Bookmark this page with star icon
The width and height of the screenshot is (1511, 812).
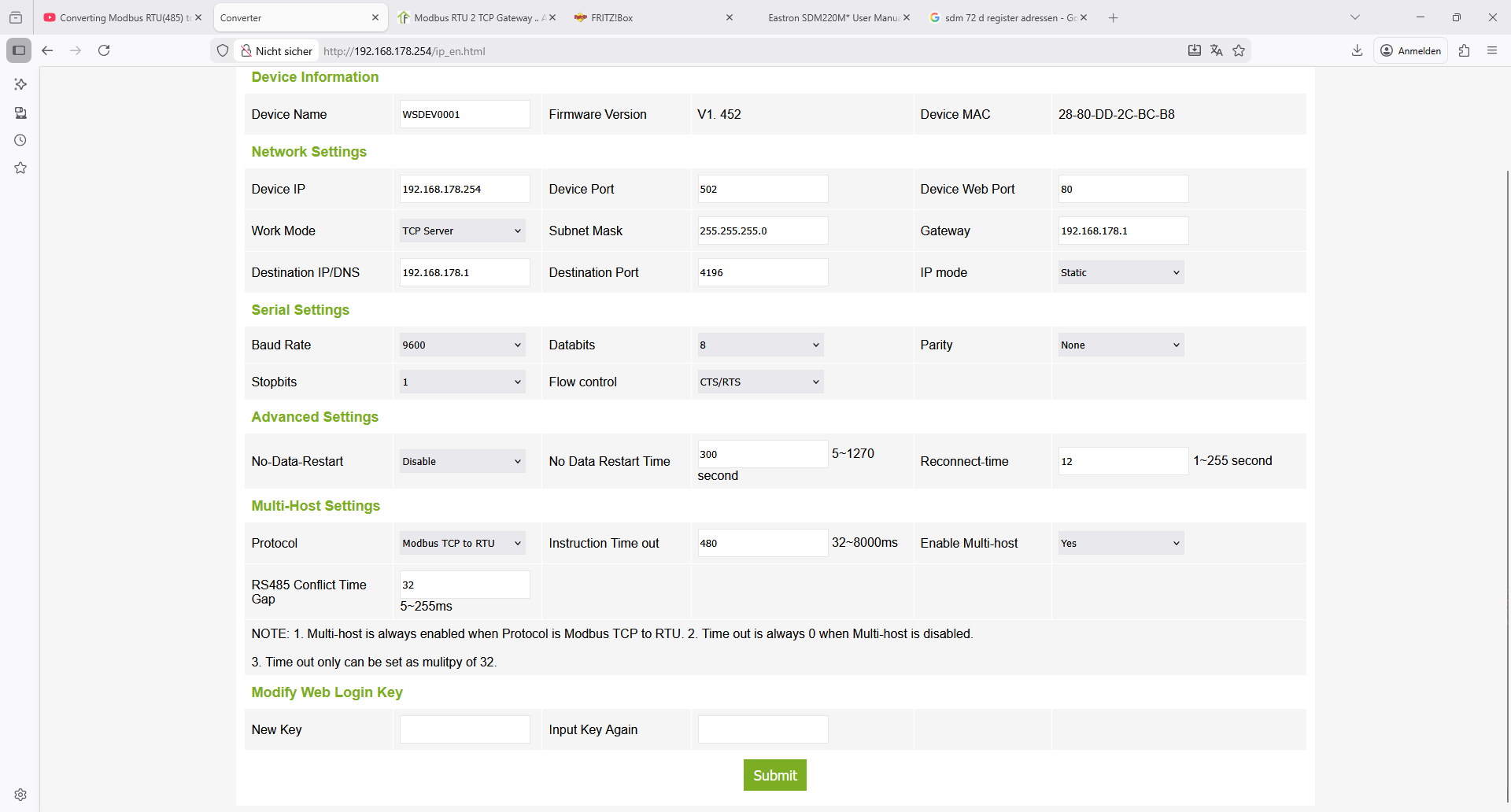(x=1239, y=50)
